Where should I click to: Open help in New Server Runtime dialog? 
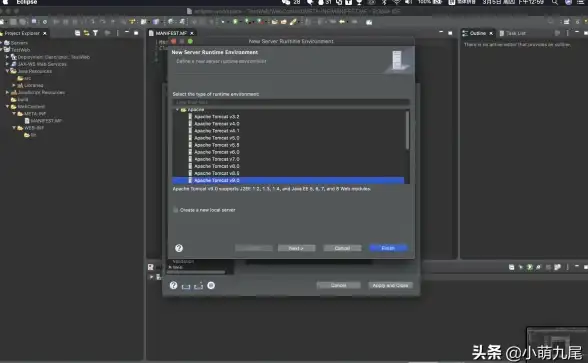[179, 248]
